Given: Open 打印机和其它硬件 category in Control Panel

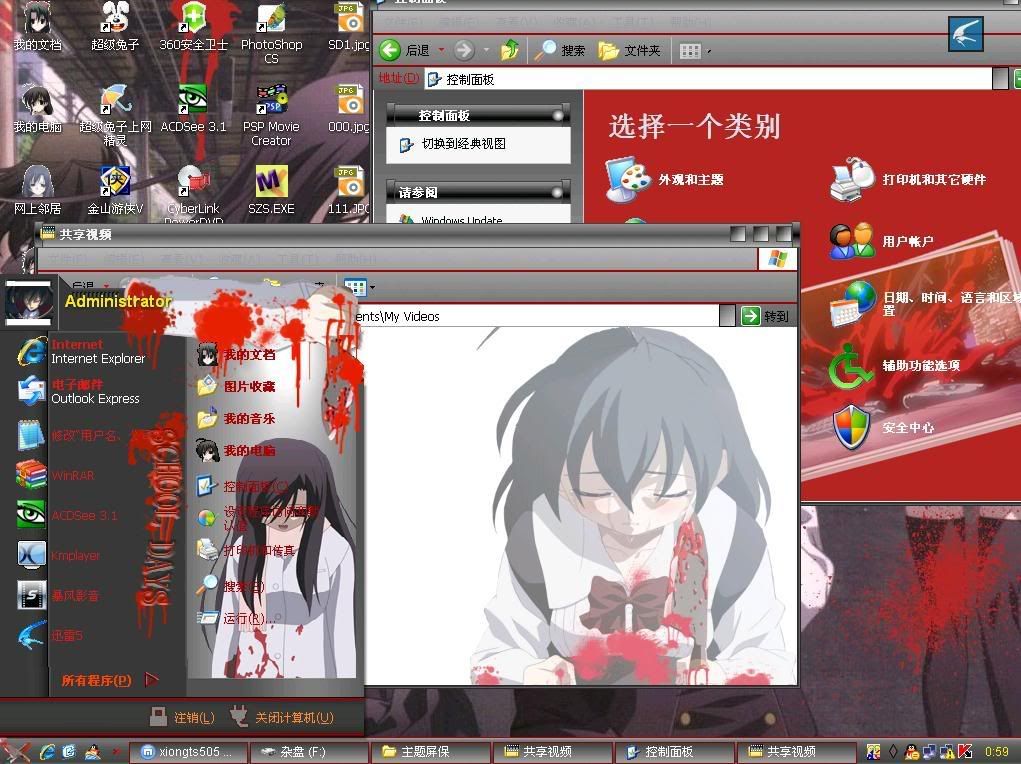Looking at the screenshot, I should tap(908, 179).
